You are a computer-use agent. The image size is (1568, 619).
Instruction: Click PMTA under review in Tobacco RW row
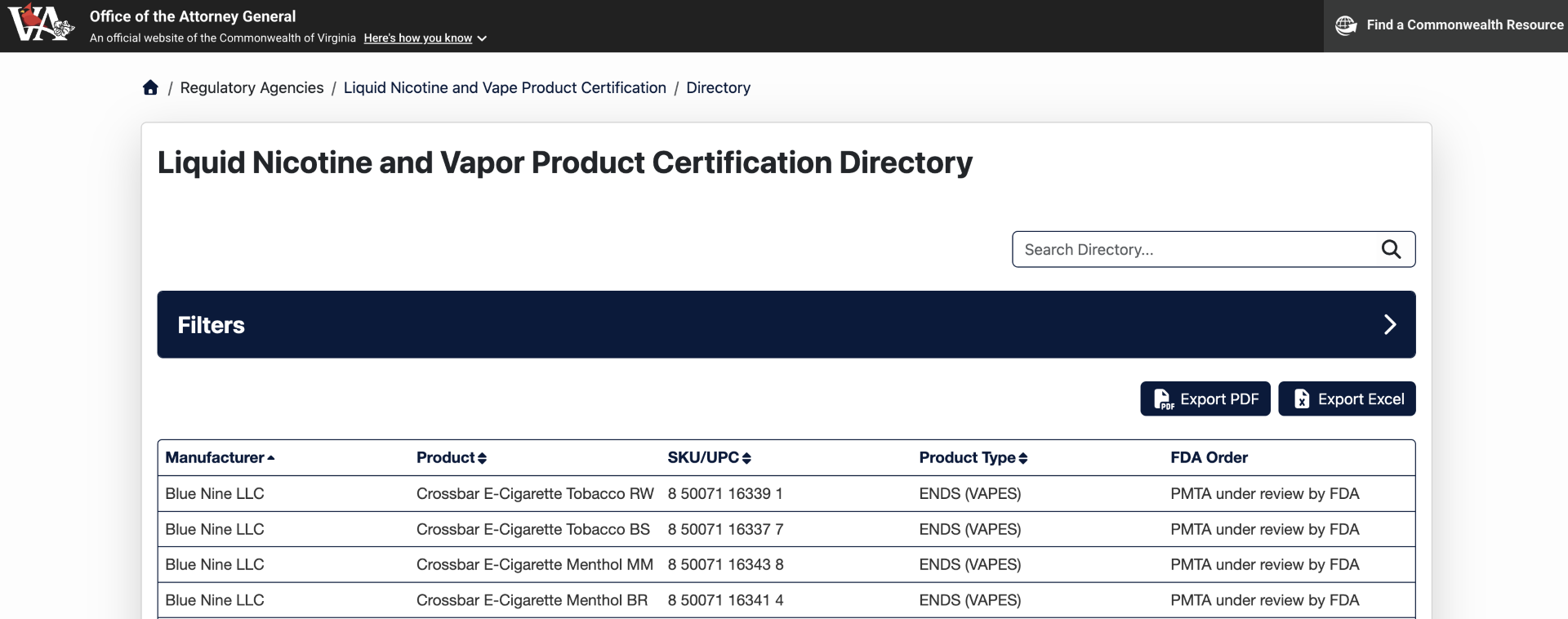(x=1264, y=493)
